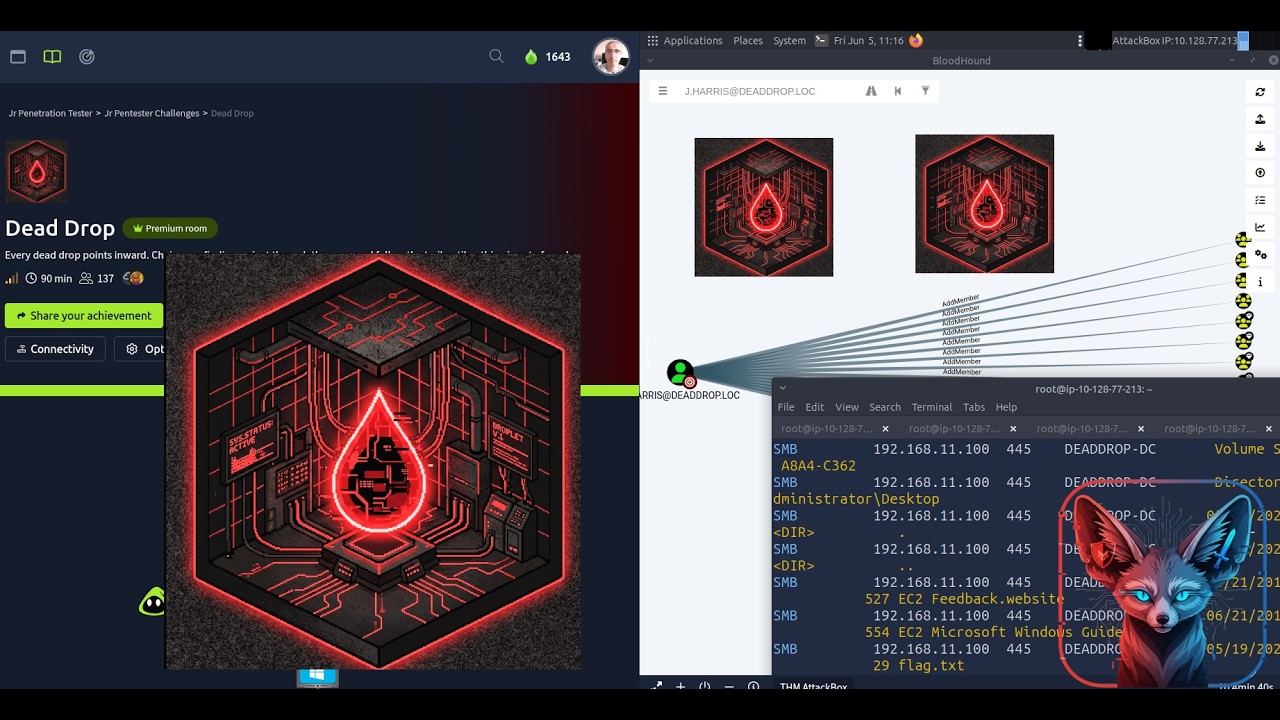The width and height of the screenshot is (1280, 720).
Task: Open Applications menu in AttackBox panel
Action: [x=693, y=41]
